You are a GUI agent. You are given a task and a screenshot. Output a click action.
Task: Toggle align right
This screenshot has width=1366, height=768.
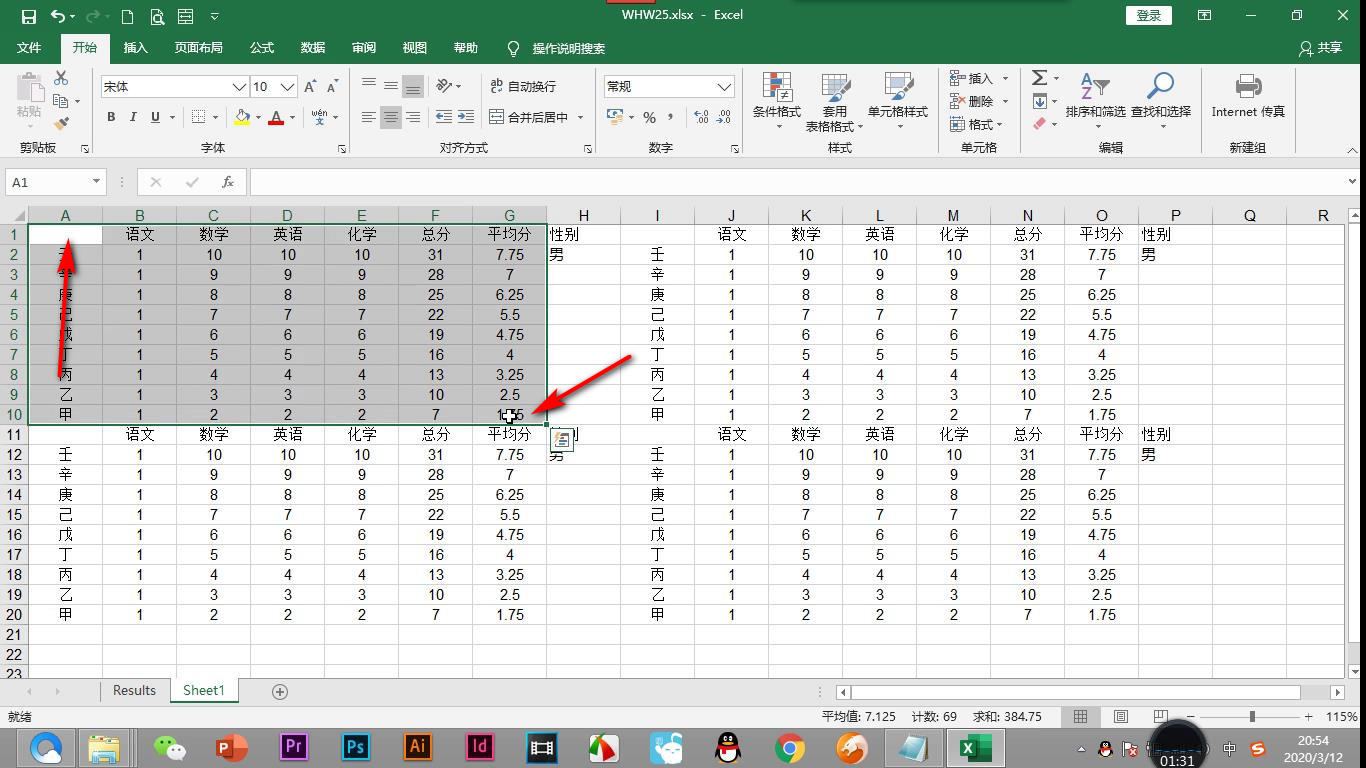coord(413,117)
